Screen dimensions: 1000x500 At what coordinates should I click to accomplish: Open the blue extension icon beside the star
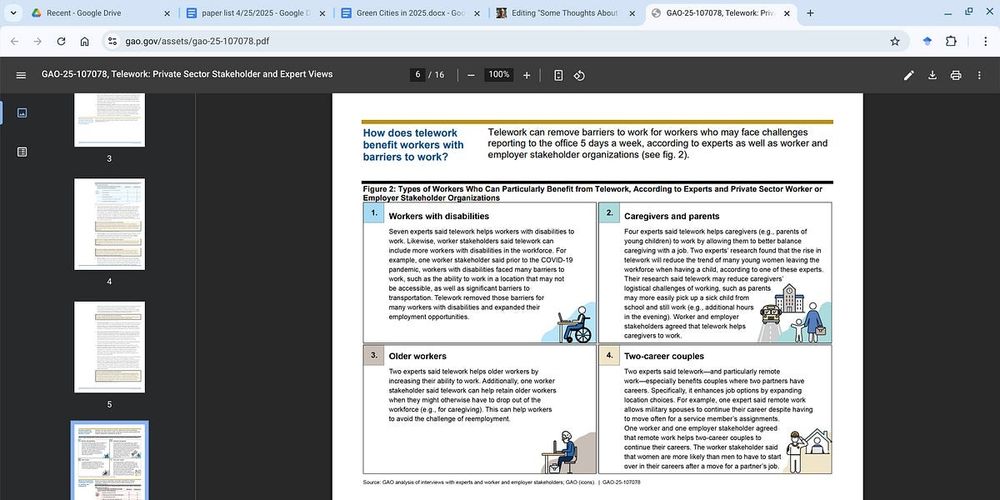927,41
